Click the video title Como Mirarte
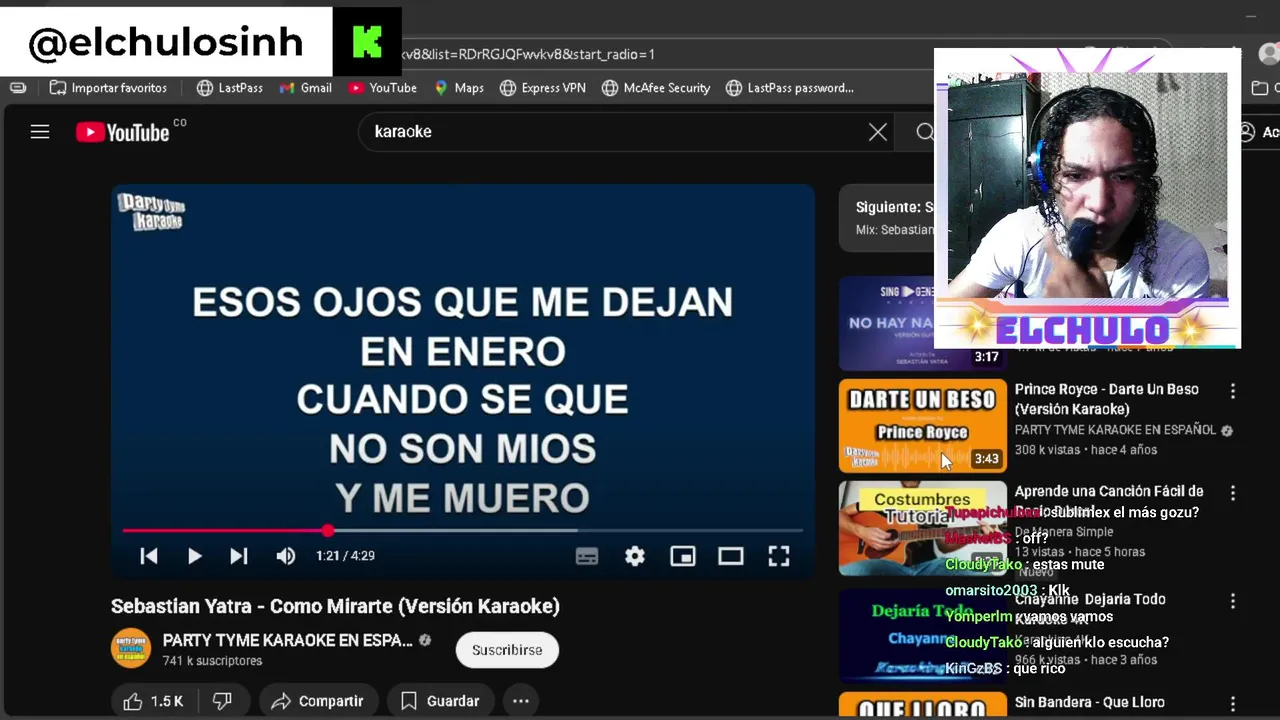Viewport: 1280px width, 720px height. (335, 606)
